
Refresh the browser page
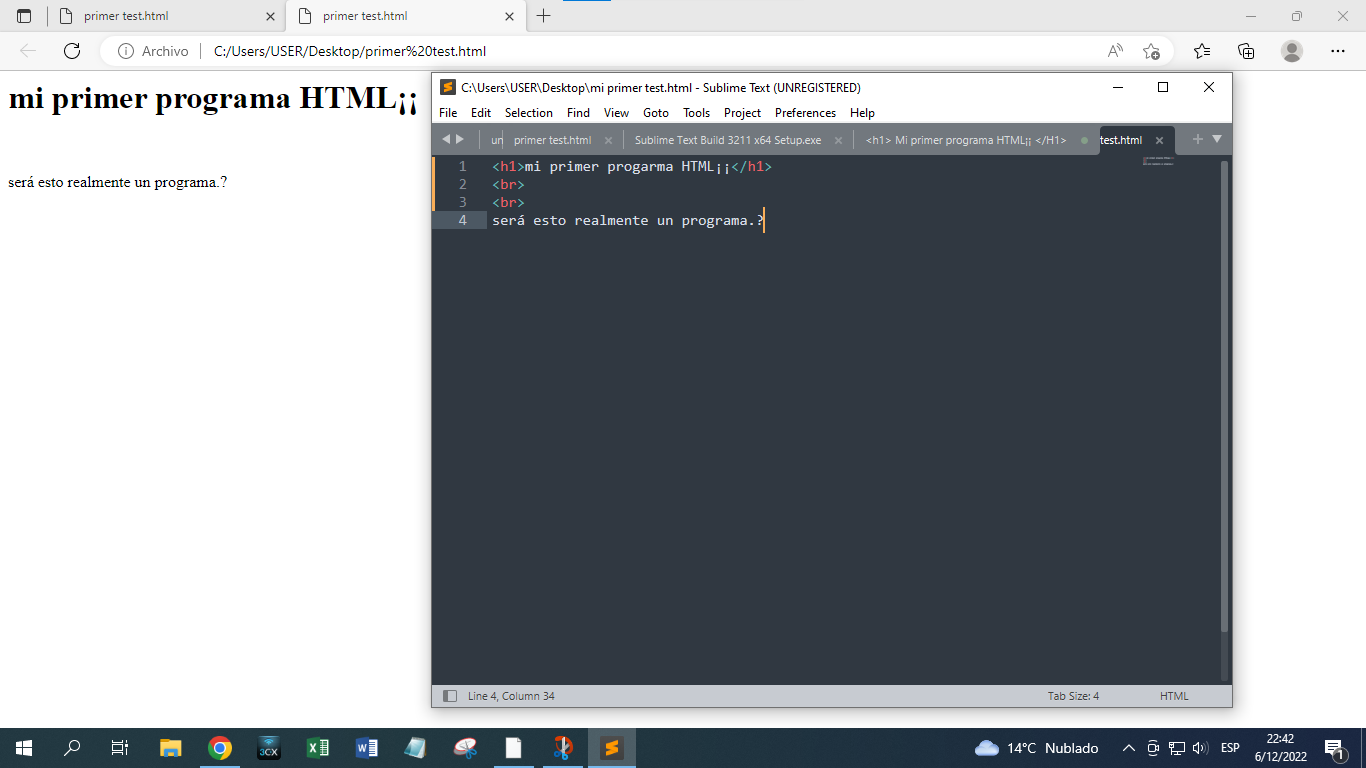point(72,51)
